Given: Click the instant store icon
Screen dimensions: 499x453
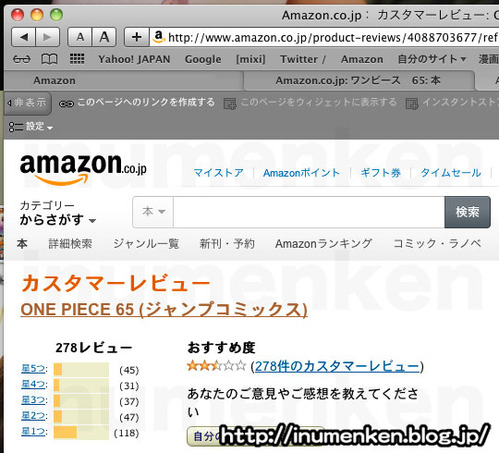Looking at the screenshot, I should (x=412, y=104).
